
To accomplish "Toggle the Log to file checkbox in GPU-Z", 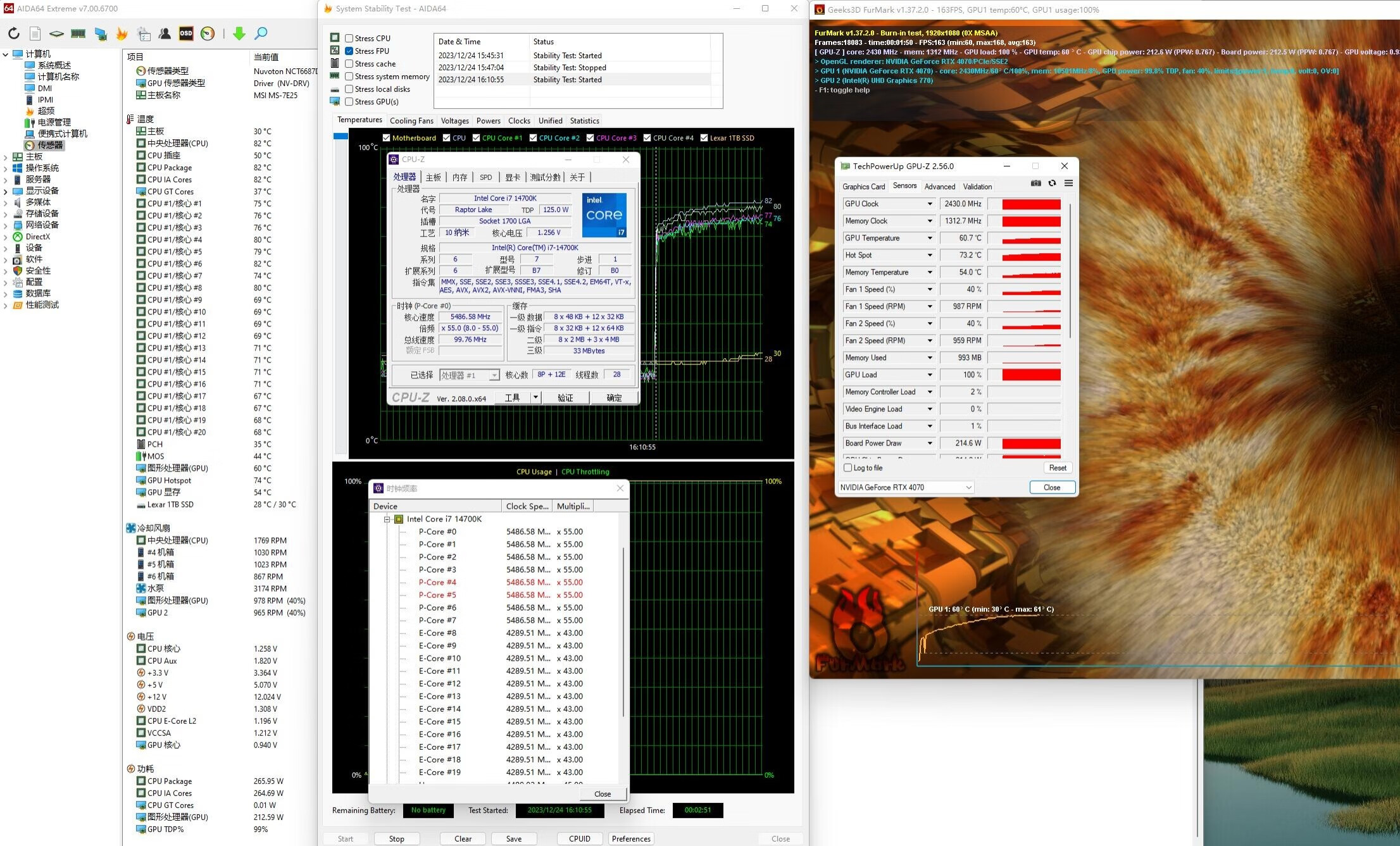I will click(848, 468).
